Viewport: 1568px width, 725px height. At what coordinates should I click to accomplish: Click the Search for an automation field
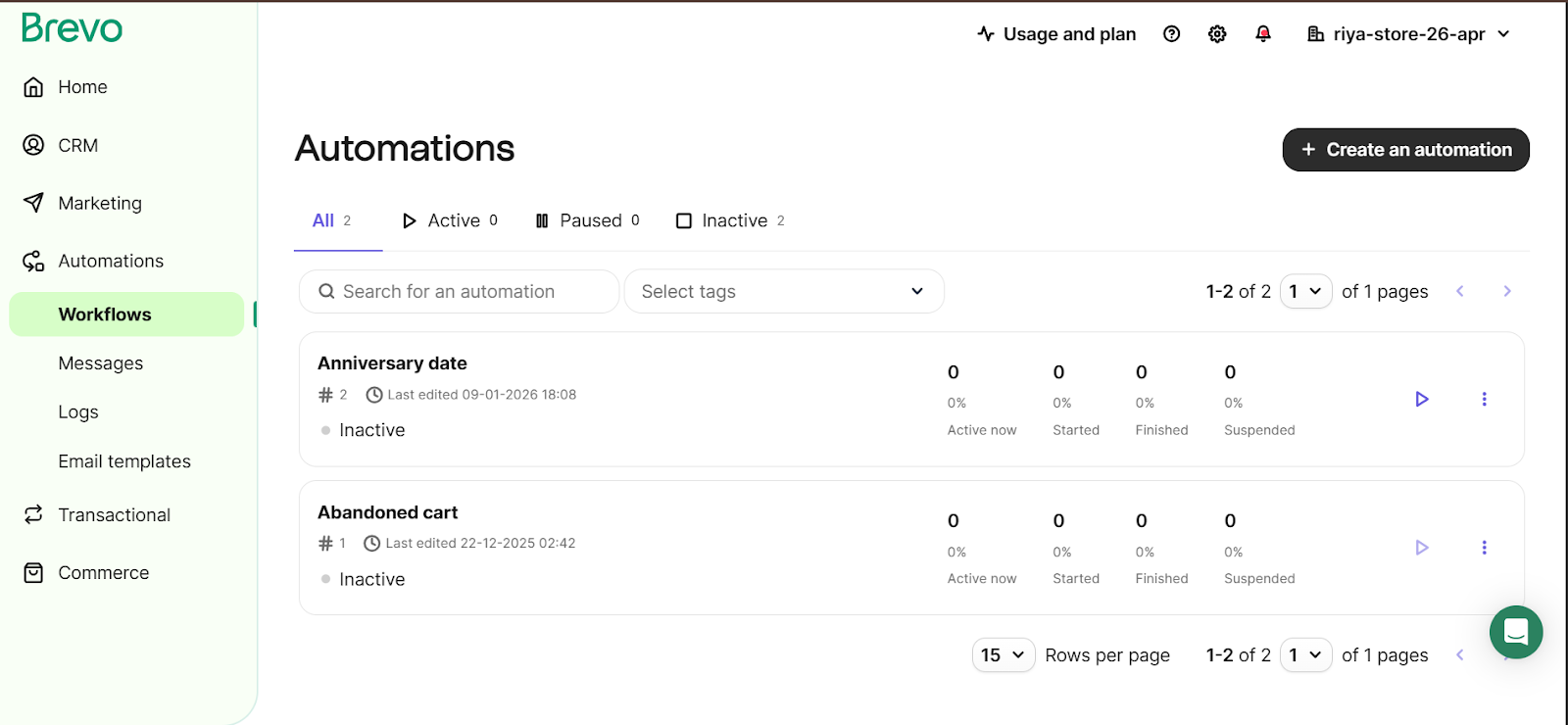[459, 291]
